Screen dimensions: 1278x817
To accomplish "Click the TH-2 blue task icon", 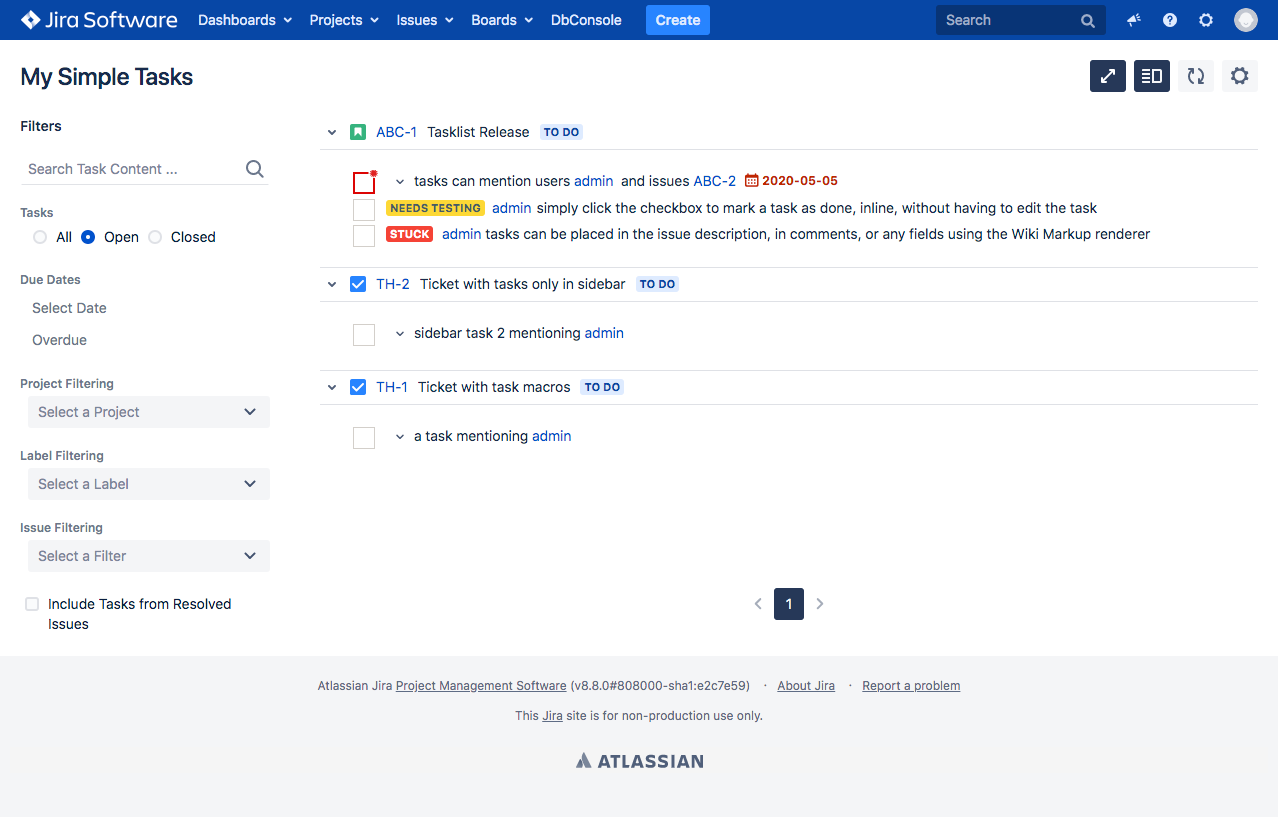I will tap(358, 284).
